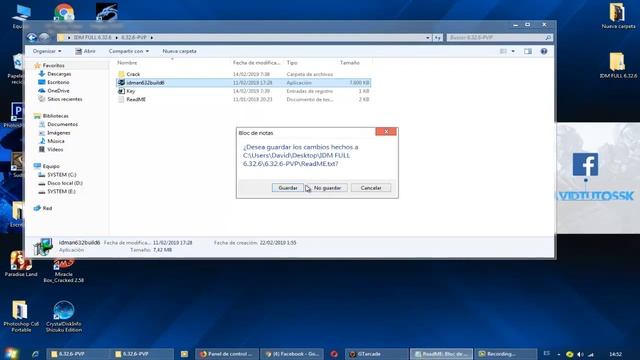Screen dimensions: 640x360
Task: Click Nueva carpeta in the Explorer toolbar
Action: pos(179,51)
